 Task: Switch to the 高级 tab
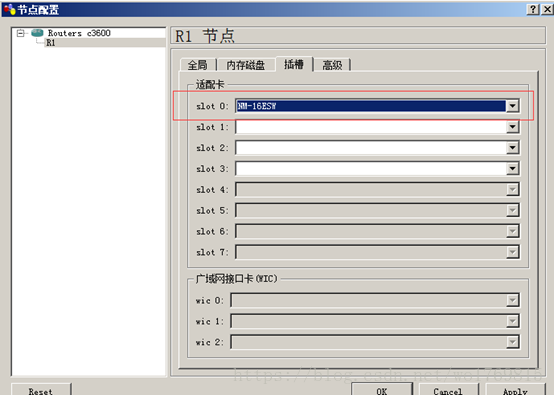332,65
